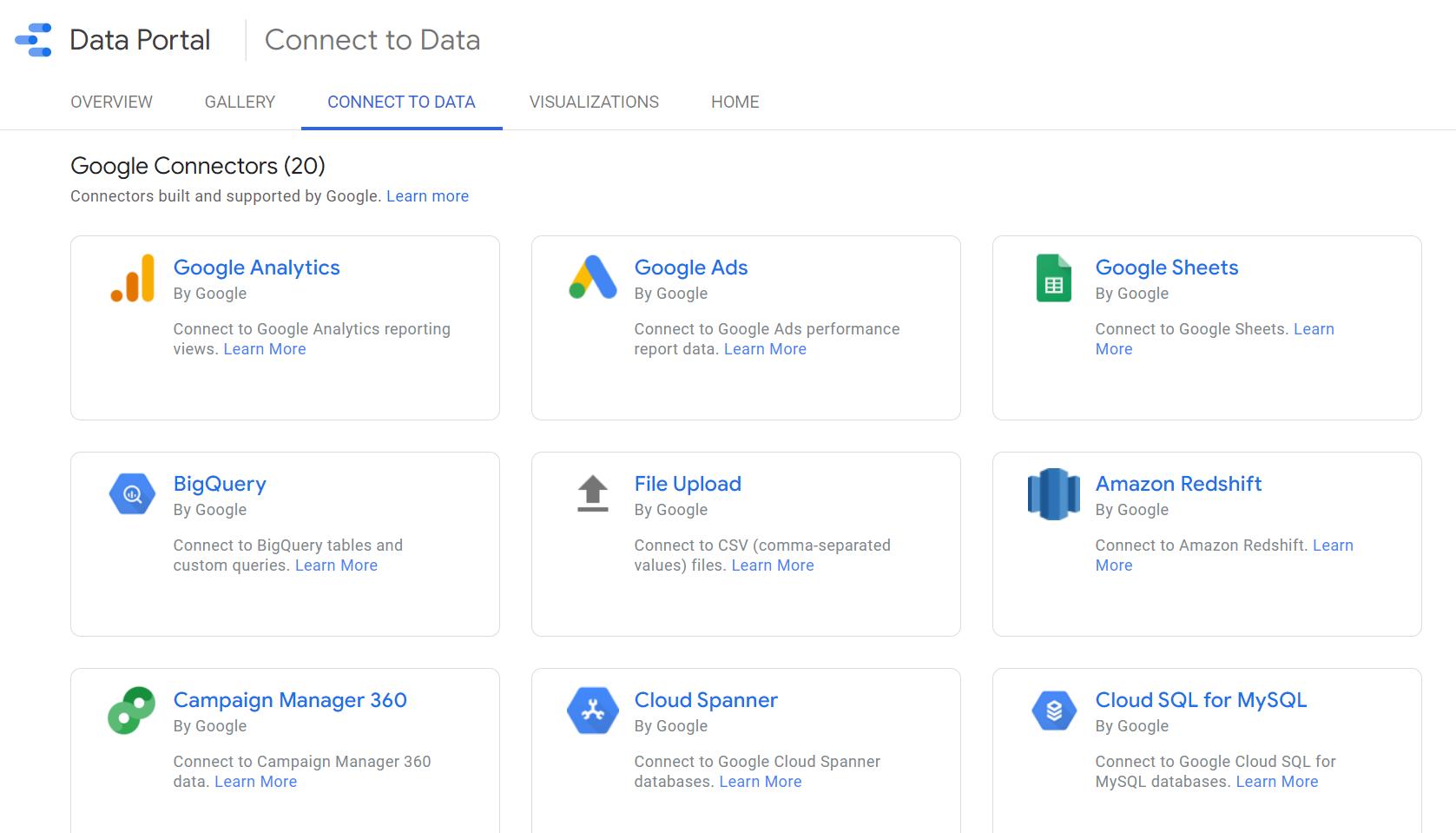
Task: Open the Gallery tab
Action: (240, 102)
